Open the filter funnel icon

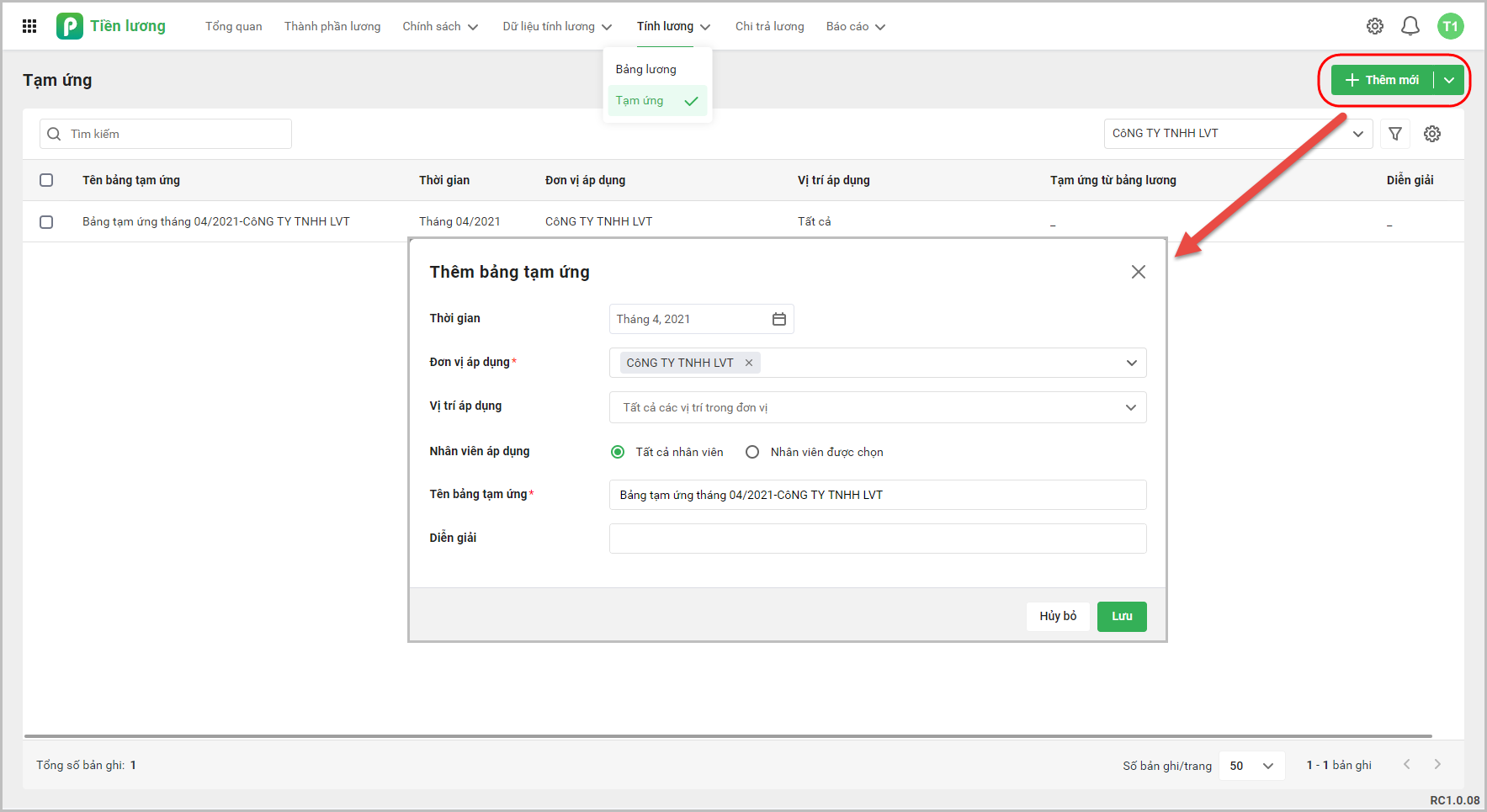(1394, 134)
